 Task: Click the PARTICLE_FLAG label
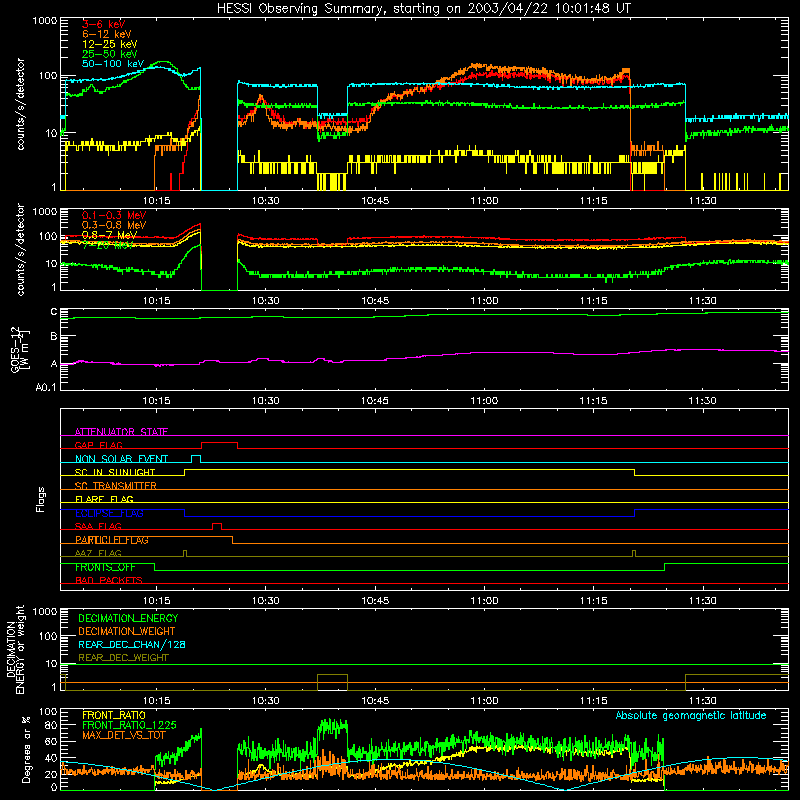[x=112, y=540]
